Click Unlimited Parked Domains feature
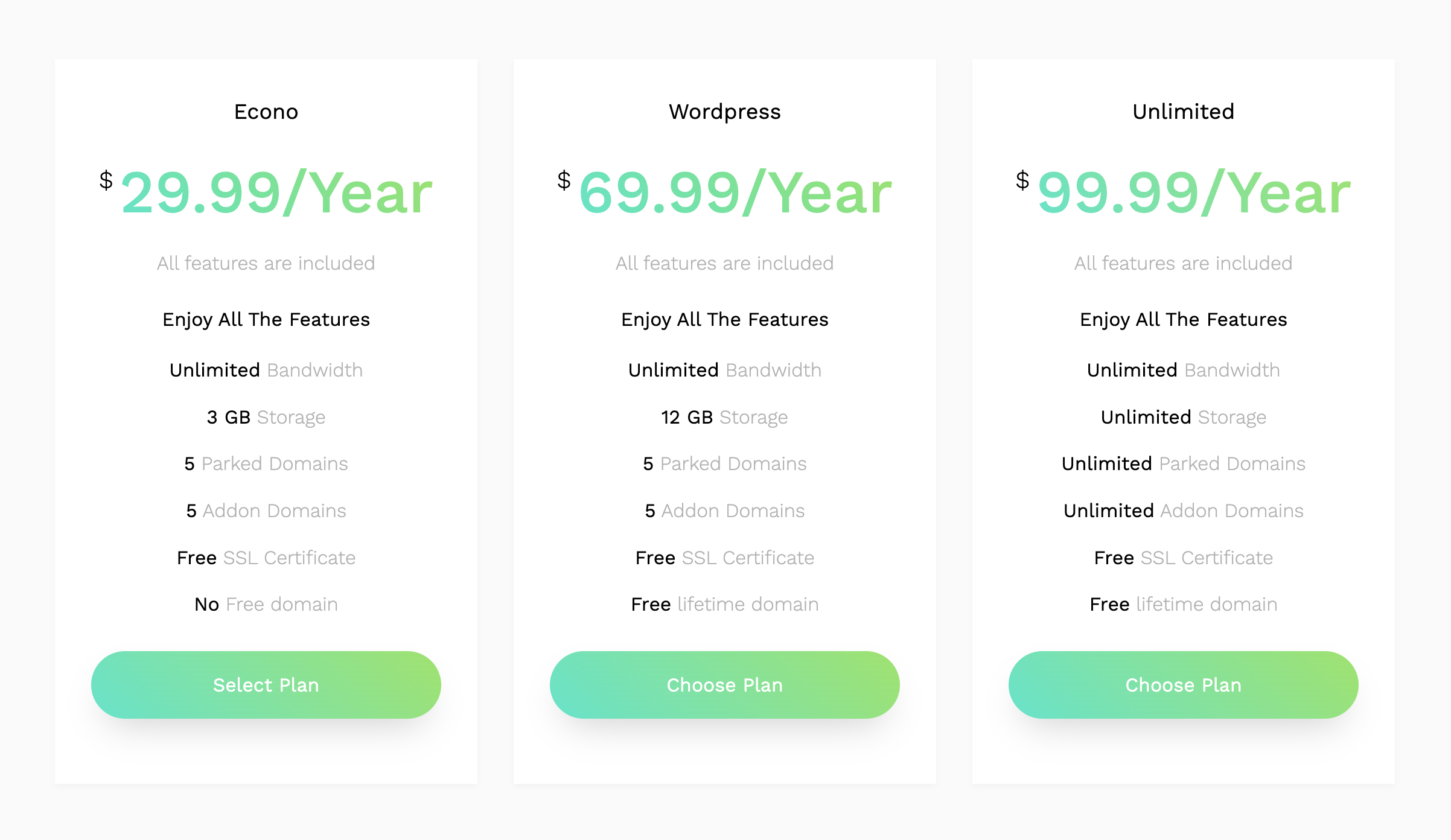This screenshot has height=840, width=1451. [x=1183, y=463]
